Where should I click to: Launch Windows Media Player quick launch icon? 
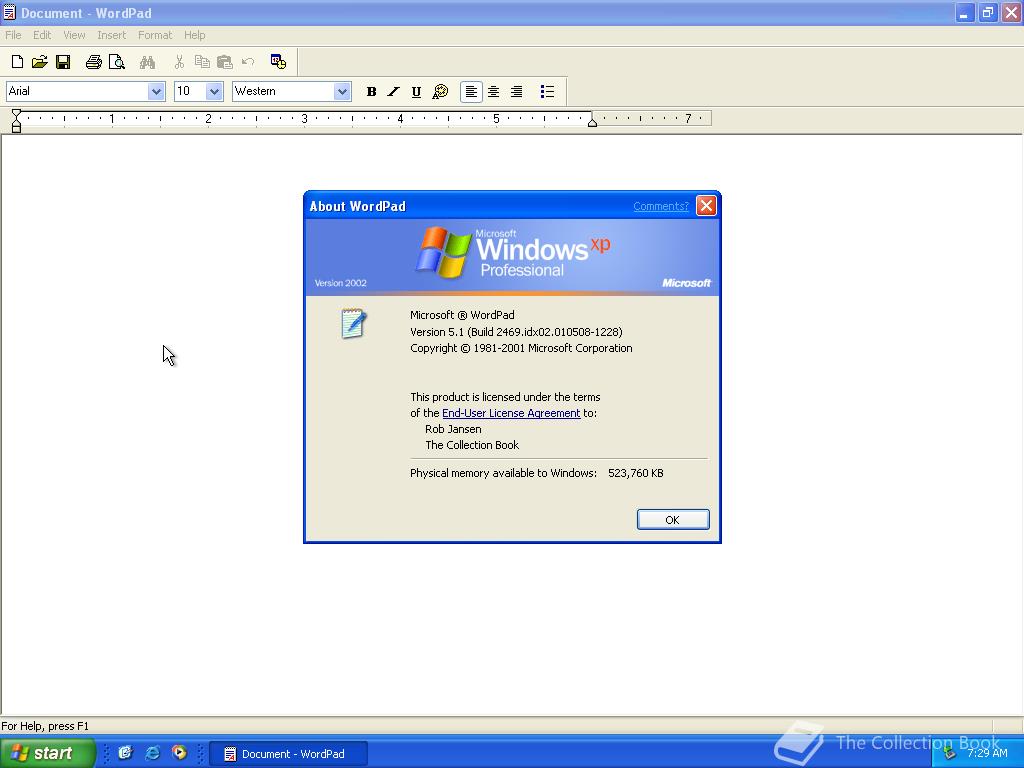pyautogui.click(x=179, y=753)
